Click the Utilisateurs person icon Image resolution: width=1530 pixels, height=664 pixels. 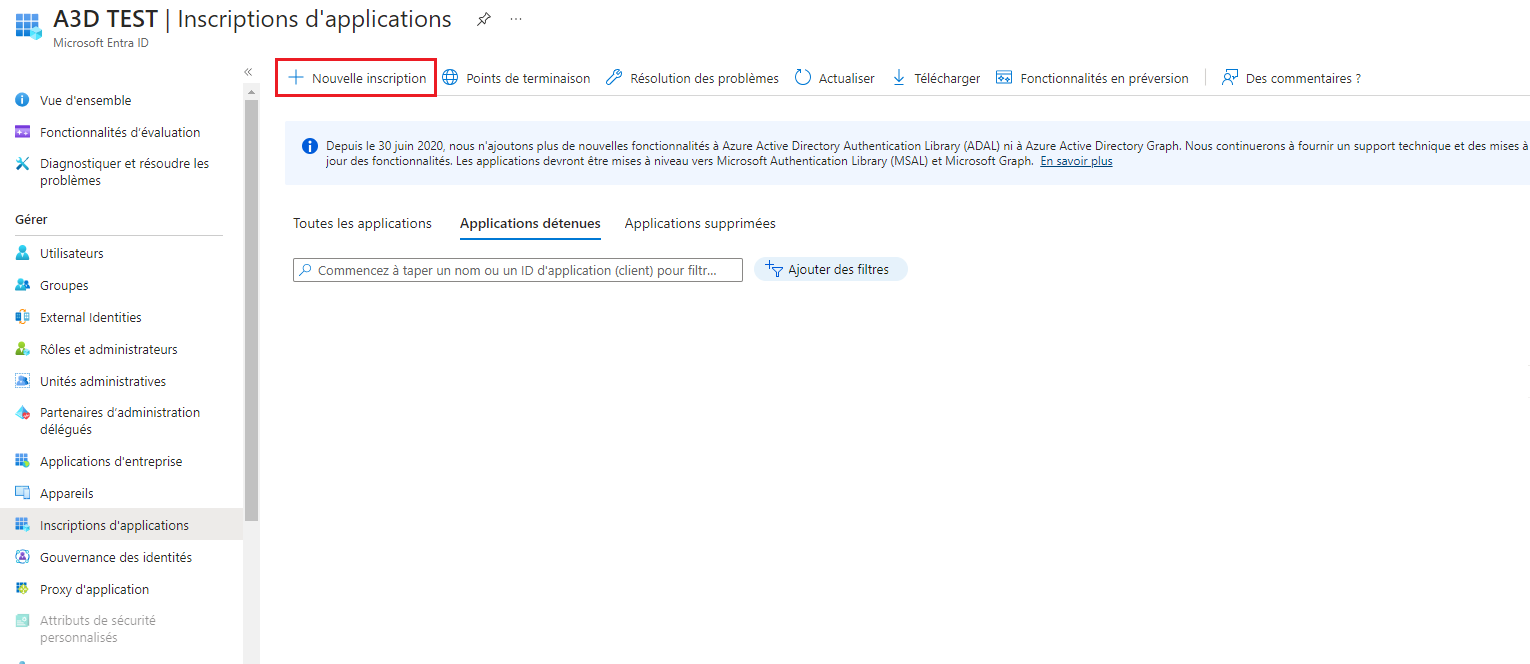coord(22,253)
